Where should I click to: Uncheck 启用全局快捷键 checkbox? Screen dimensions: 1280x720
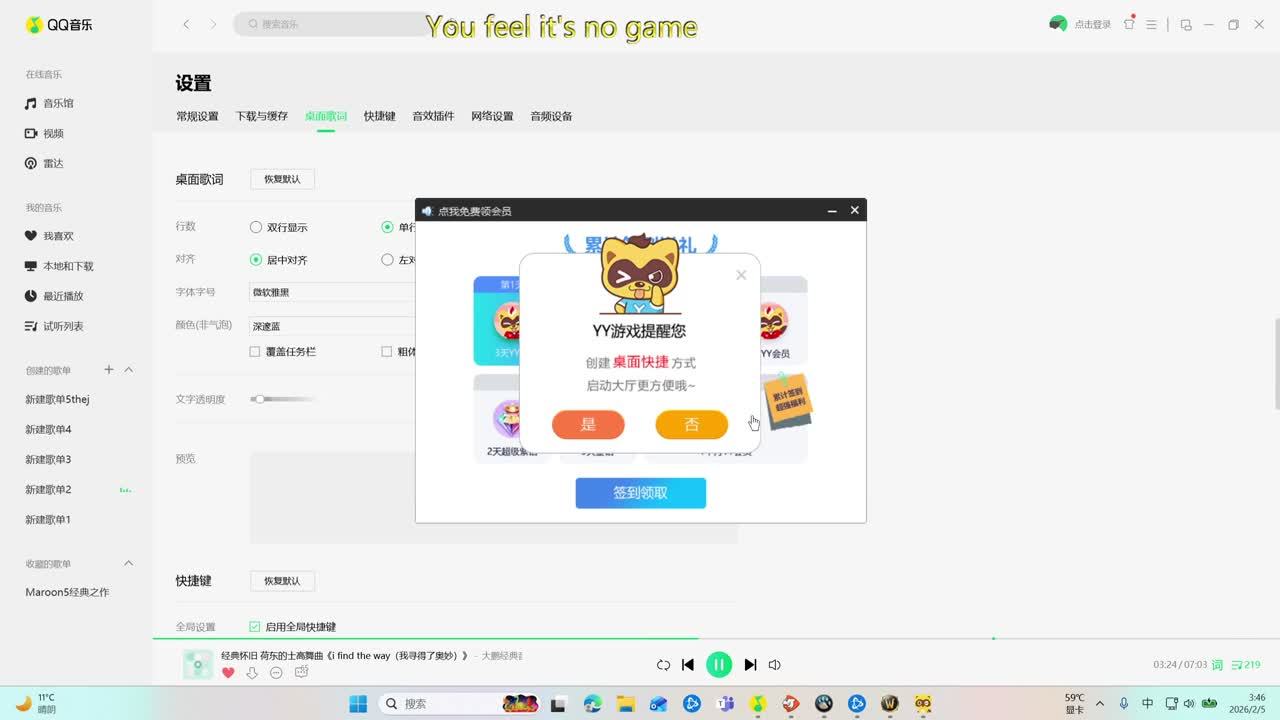255,627
